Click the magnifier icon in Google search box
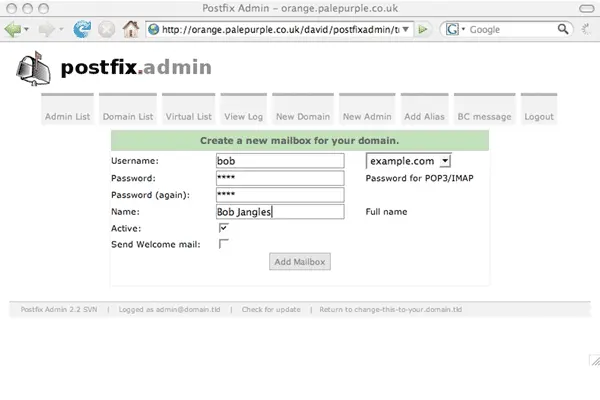Viewport: 600px width, 400px height. pyautogui.click(x=562, y=30)
